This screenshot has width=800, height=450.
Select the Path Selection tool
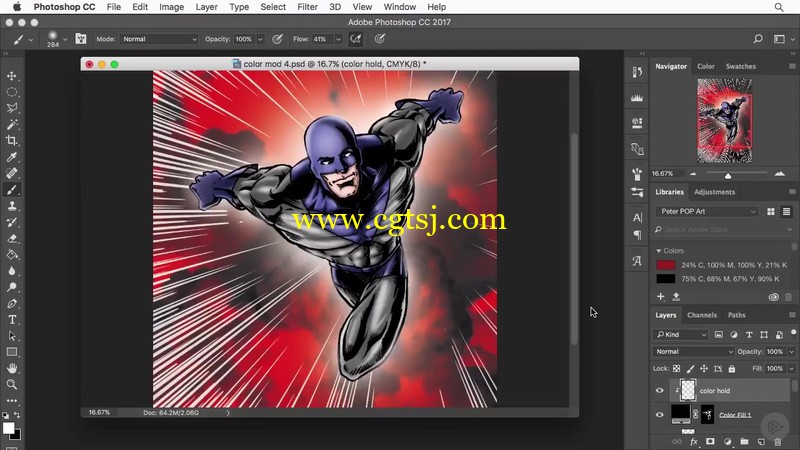point(12,336)
